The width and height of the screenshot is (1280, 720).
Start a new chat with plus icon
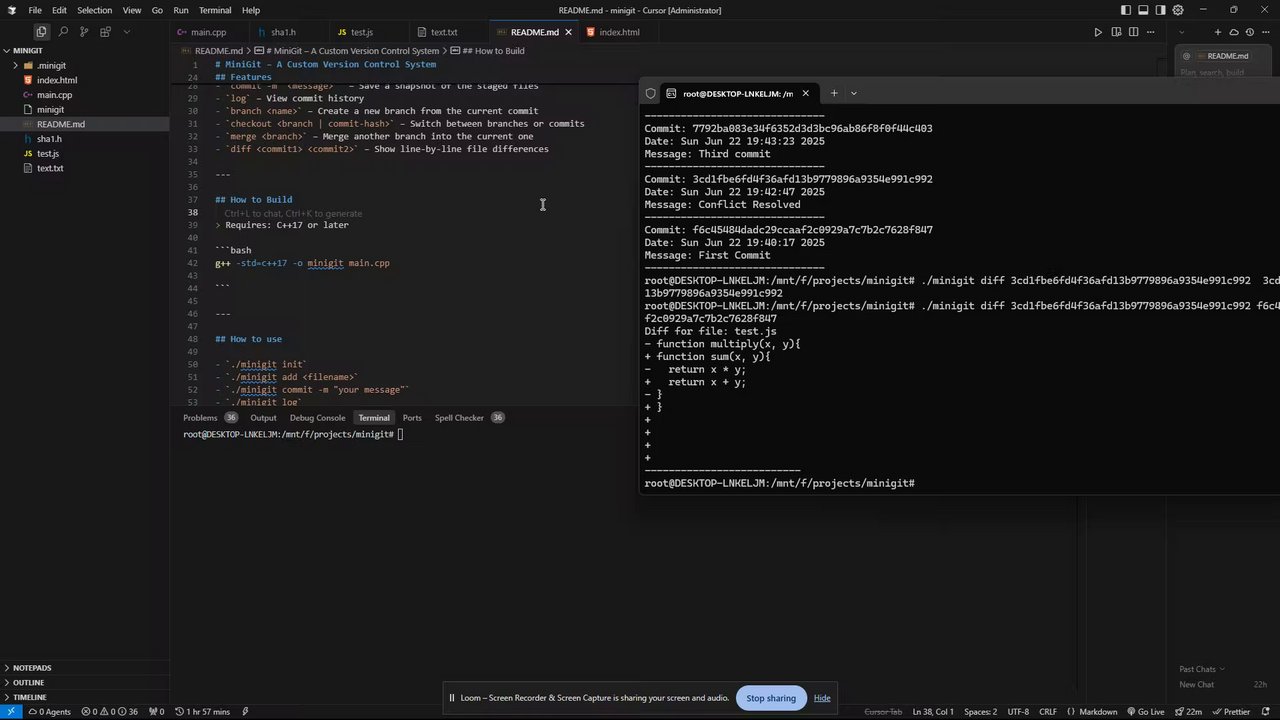pos(1218,32)
